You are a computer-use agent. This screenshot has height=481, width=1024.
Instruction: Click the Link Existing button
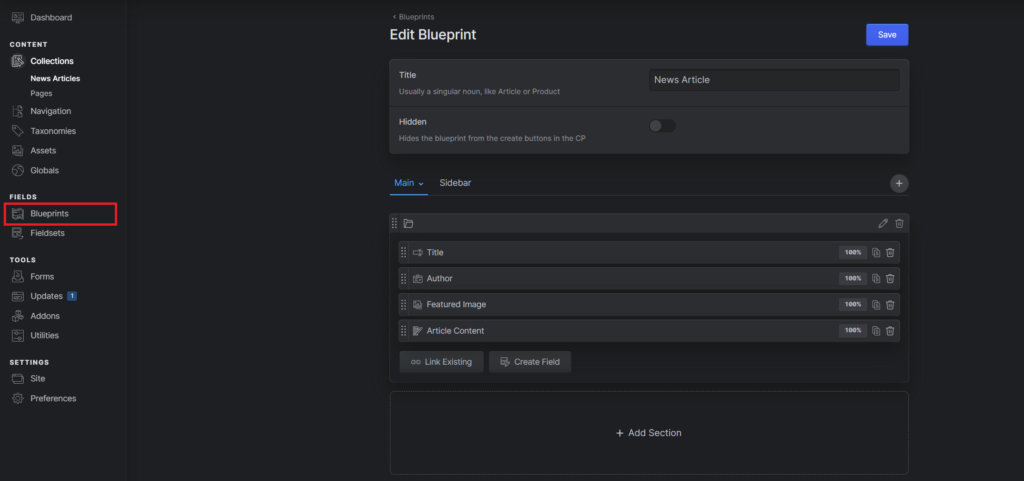[x=441, y=362]
